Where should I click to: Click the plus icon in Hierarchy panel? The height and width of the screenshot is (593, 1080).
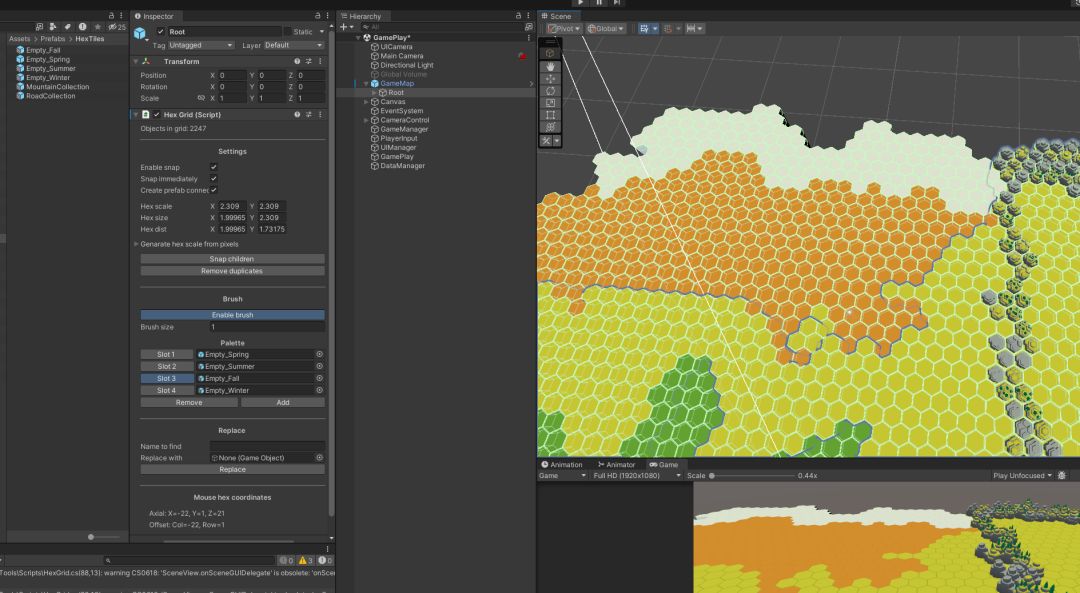(x=343, y=27)
